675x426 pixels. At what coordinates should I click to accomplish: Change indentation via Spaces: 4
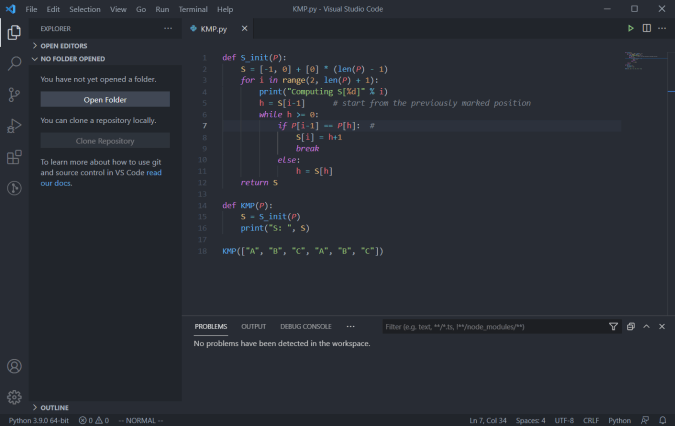tap(530, 420)
